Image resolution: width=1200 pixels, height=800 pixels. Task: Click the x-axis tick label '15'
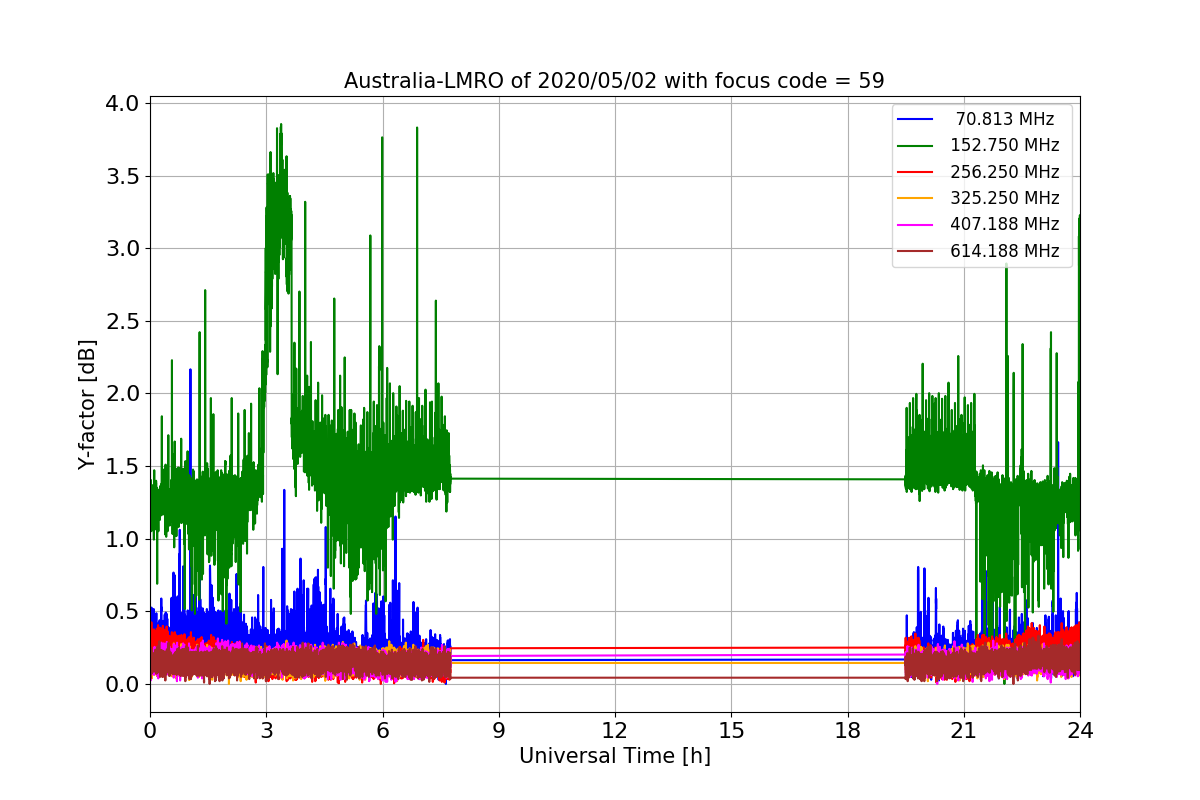pyautogui.click(x=731, y=730)
